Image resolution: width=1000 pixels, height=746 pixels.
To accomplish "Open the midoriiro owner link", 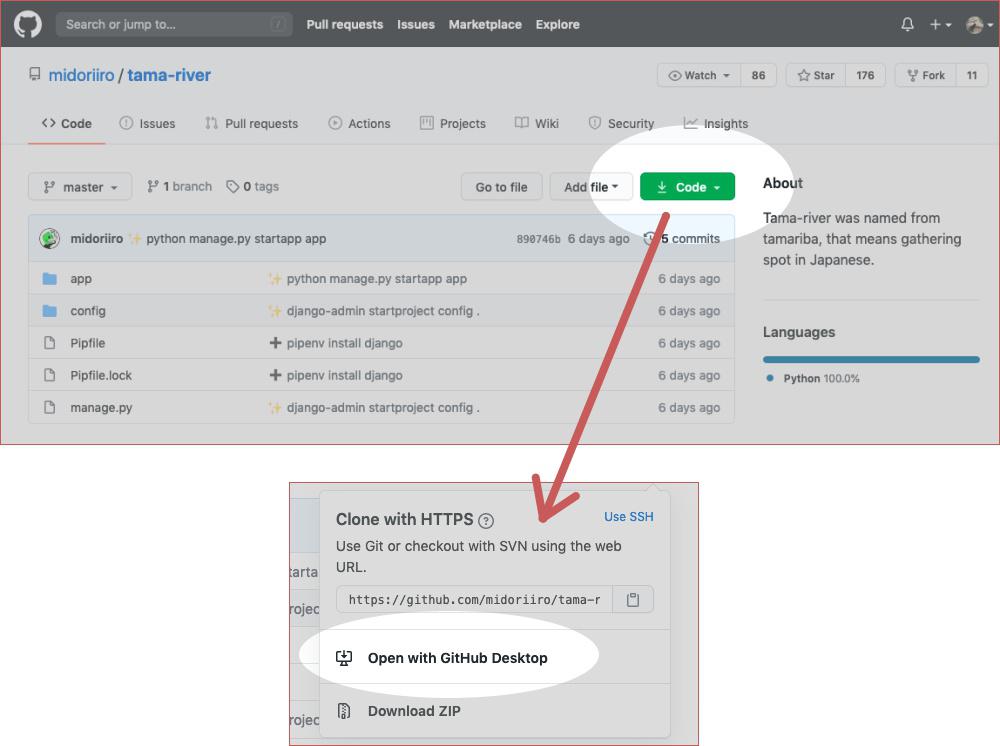I will [81, 75].
